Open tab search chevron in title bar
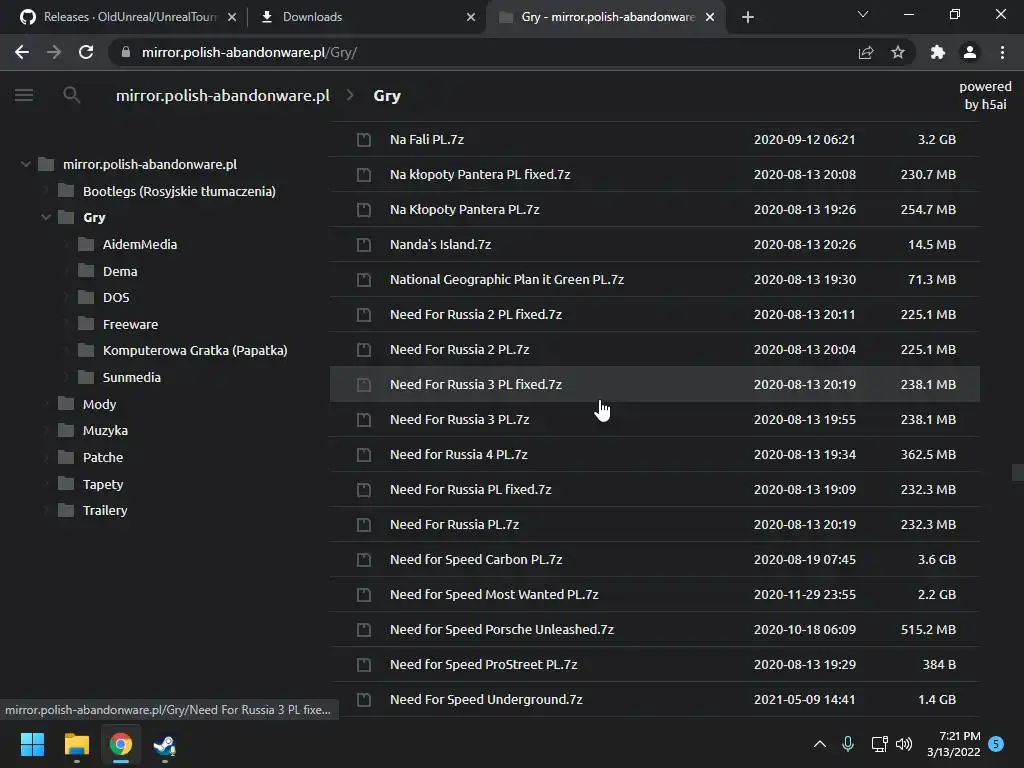 tap(863, 14)
